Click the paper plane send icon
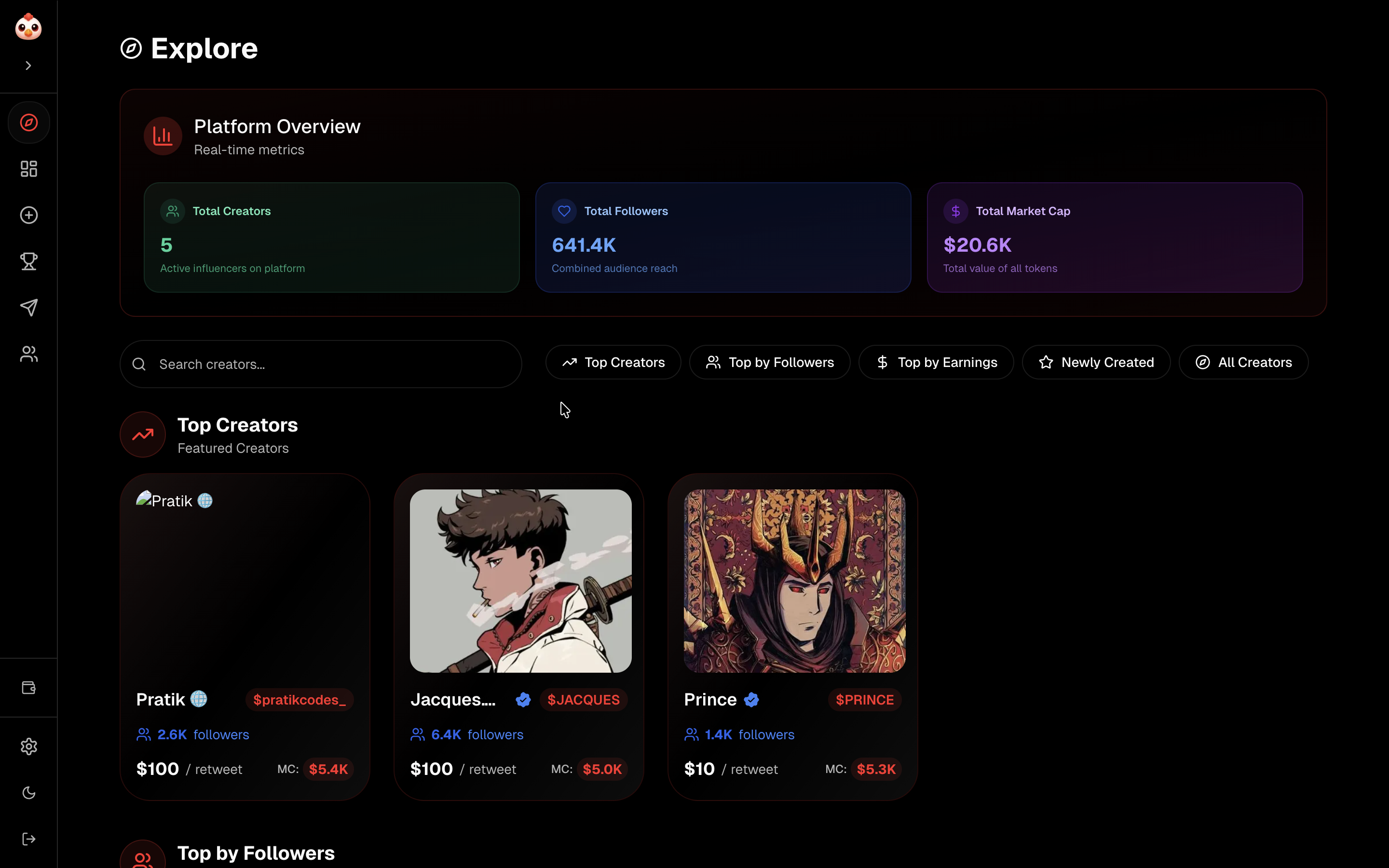The image size is (1389, 868). [x=29, y=308]
